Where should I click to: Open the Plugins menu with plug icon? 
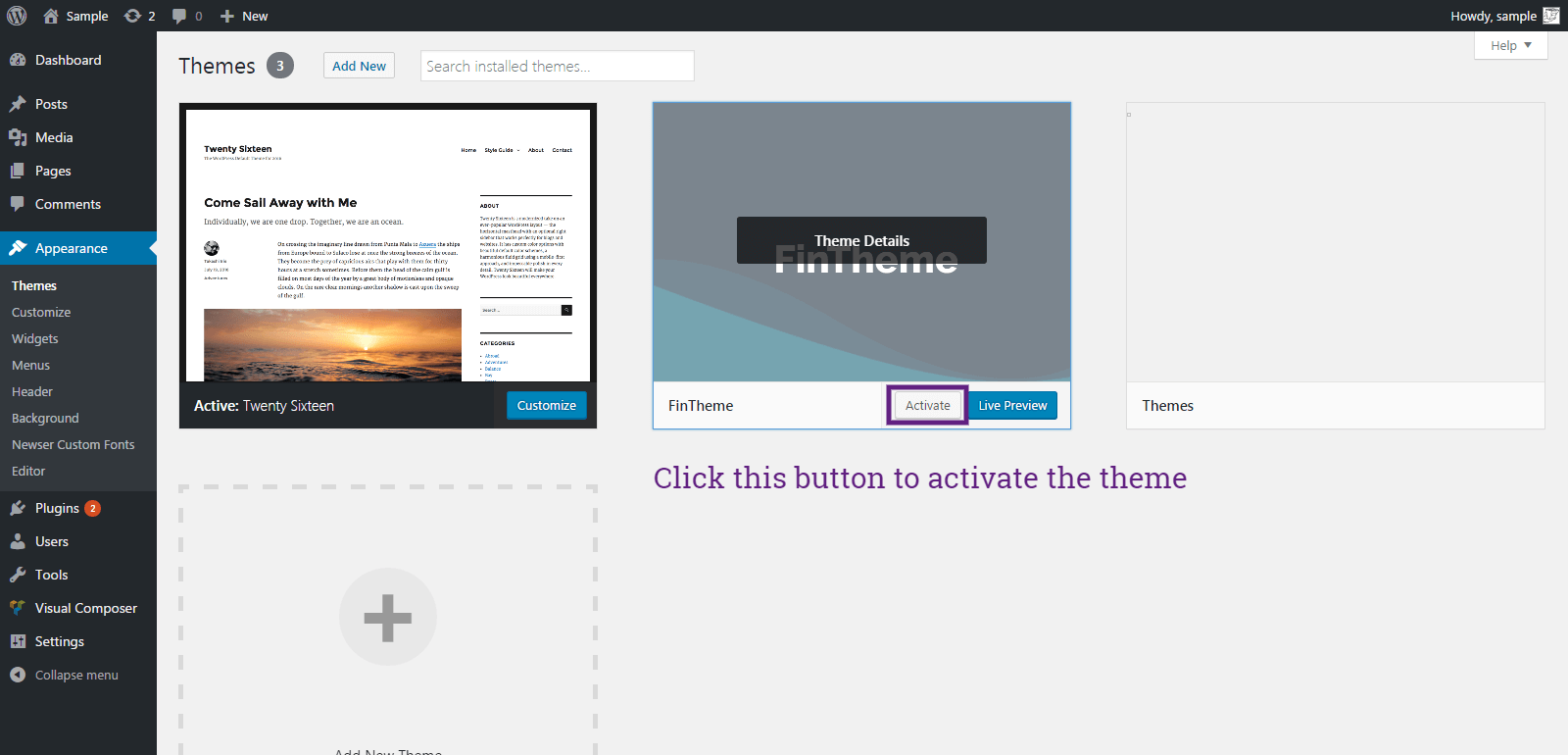coord(18,508)
